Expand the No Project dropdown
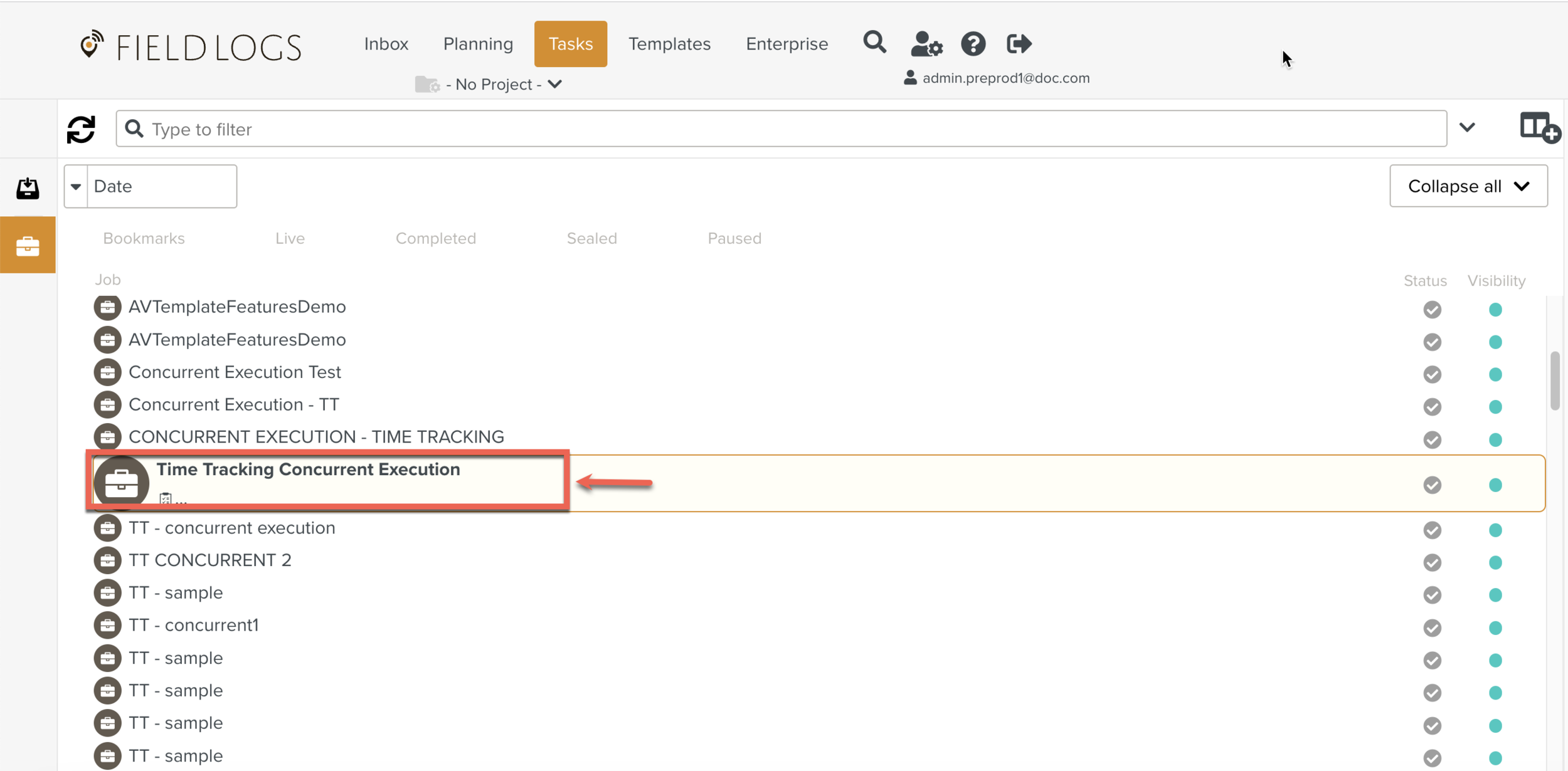This screenshot has height=771, width=1568. [x=493, y=84]
